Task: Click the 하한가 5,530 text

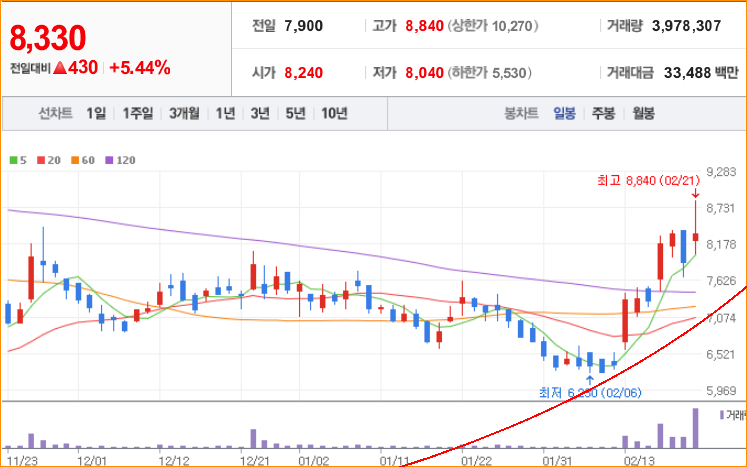Action: 489,73
